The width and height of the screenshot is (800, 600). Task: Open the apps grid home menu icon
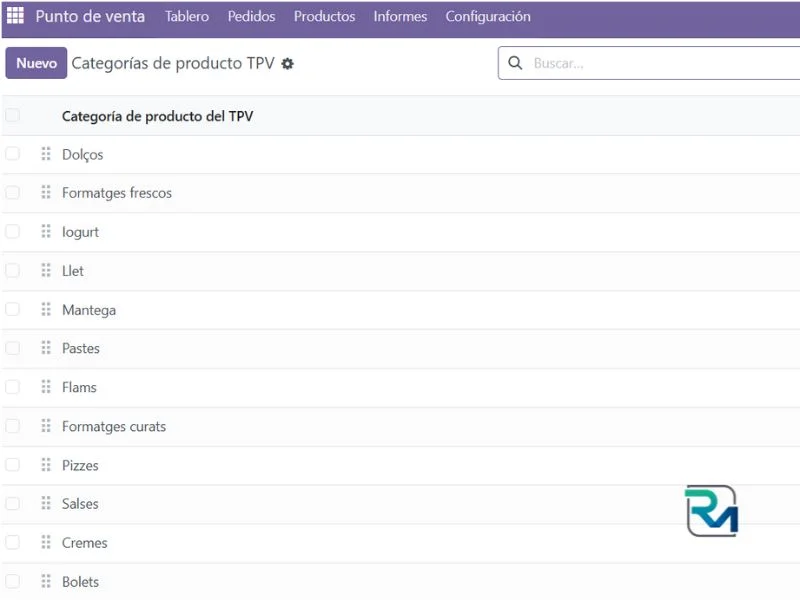click(15, 17)
